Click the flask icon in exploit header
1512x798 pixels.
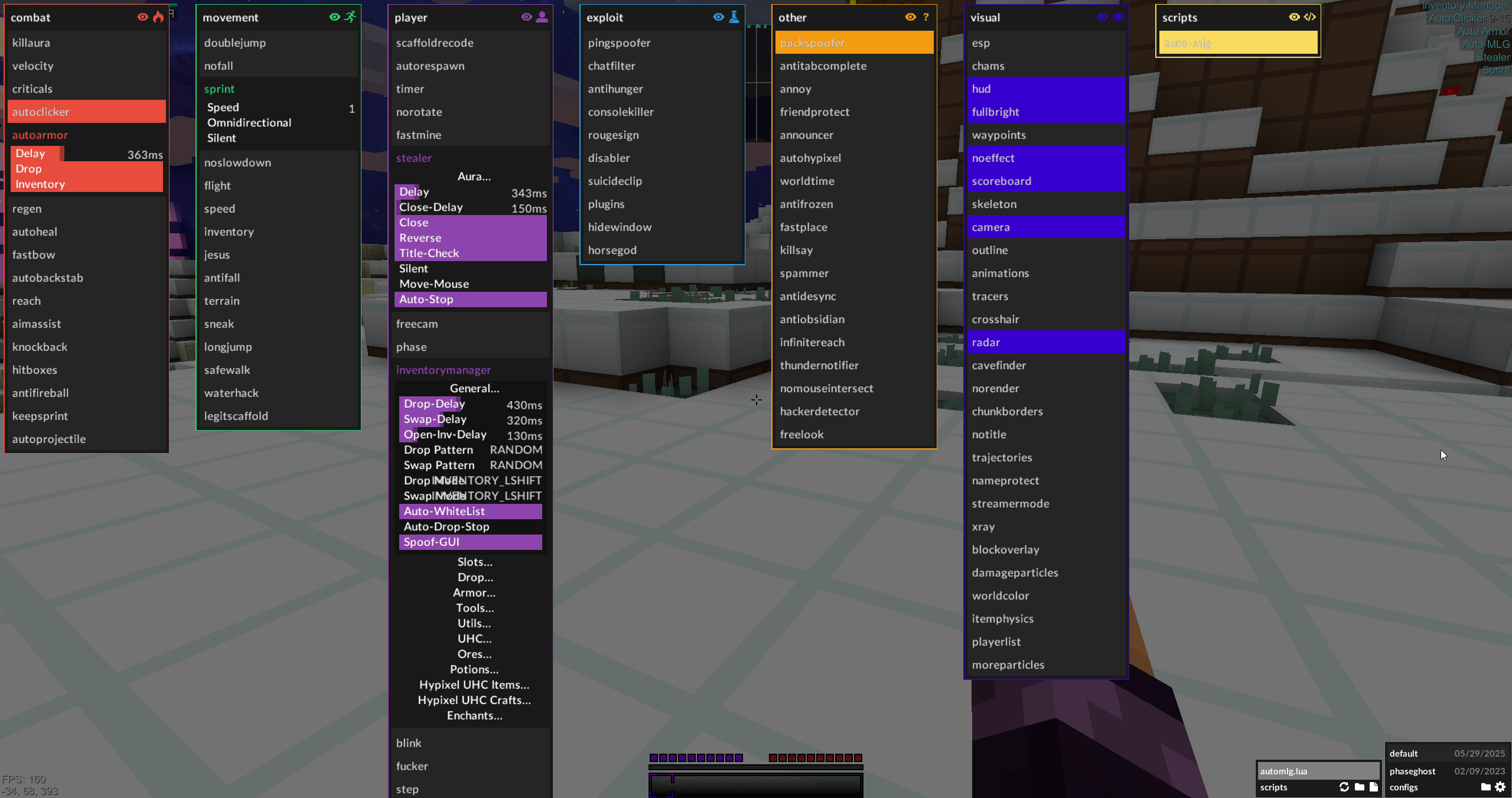(x=734, y=17)
